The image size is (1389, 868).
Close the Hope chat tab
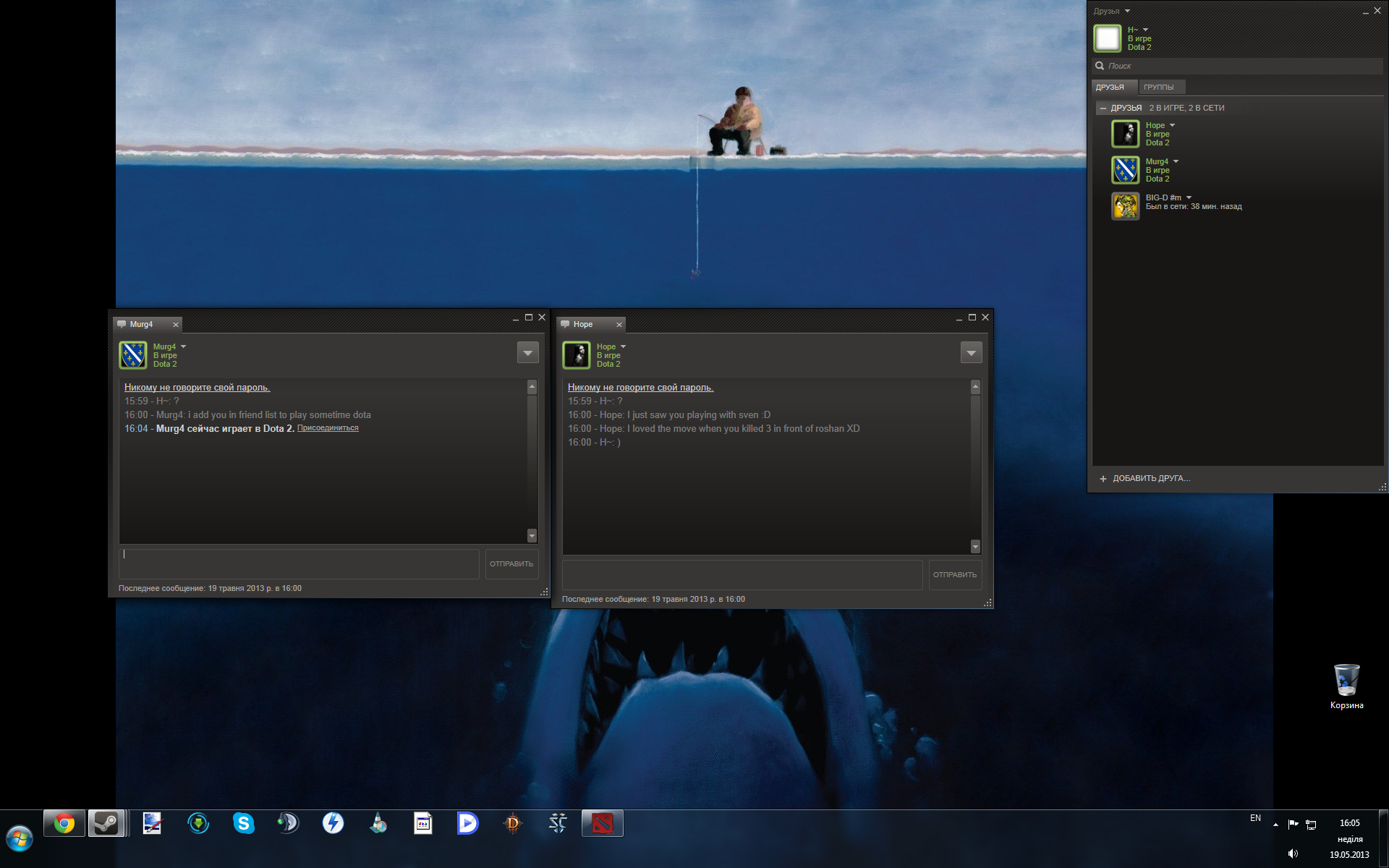tap(619, 325)
